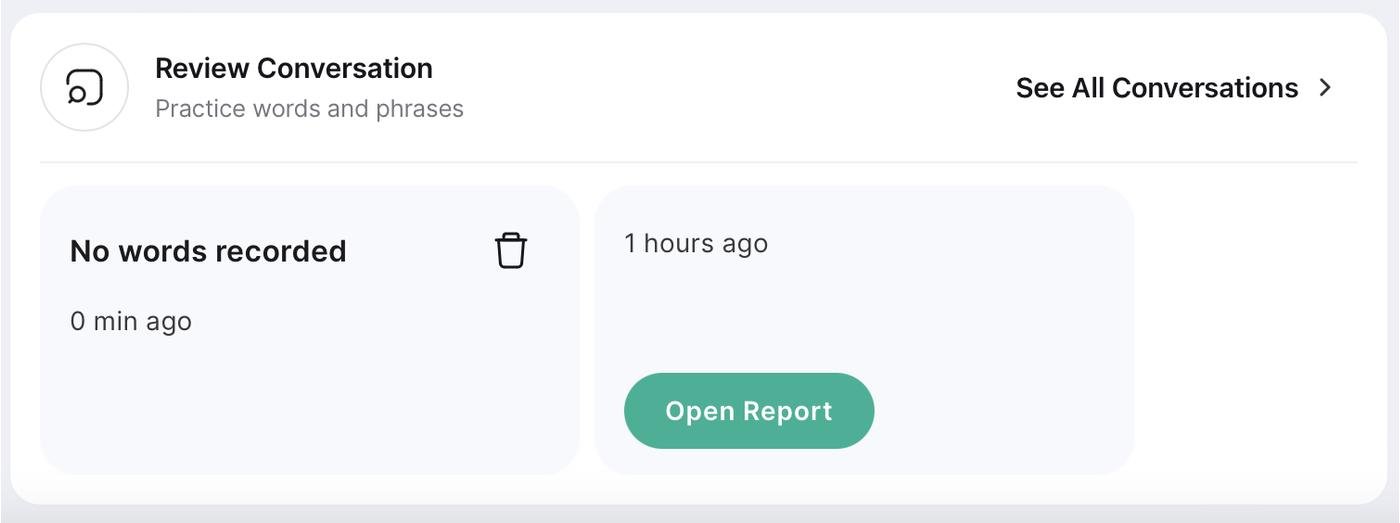
Task: Click the Review Conversation heading
Action: 294,68
